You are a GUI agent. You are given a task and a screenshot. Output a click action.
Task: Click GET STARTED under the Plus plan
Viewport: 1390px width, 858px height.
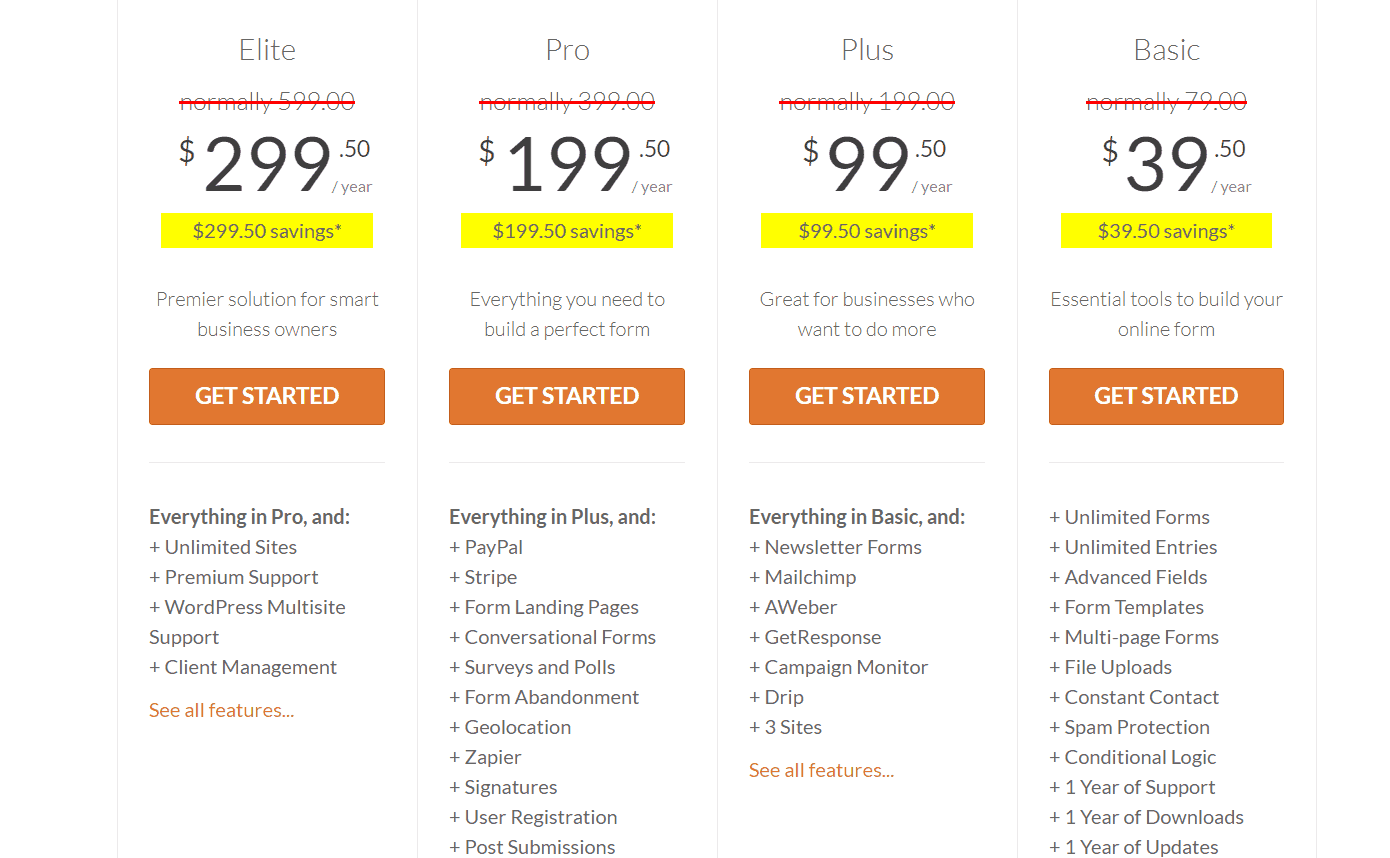coord(867,396)
